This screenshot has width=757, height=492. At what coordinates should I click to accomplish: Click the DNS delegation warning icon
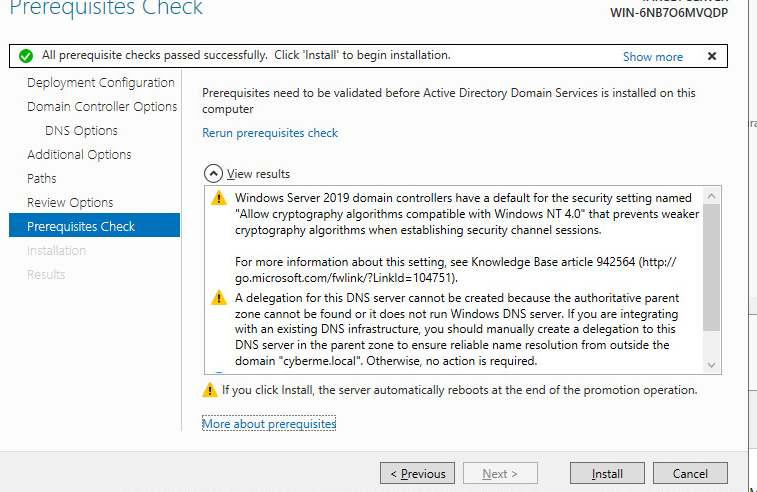219,297
